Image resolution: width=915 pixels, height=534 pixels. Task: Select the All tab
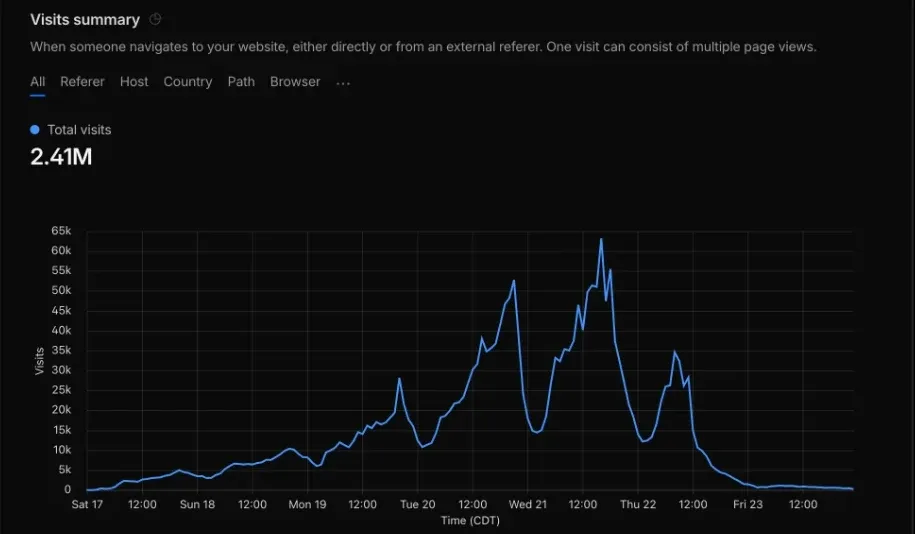coord(37,82)
